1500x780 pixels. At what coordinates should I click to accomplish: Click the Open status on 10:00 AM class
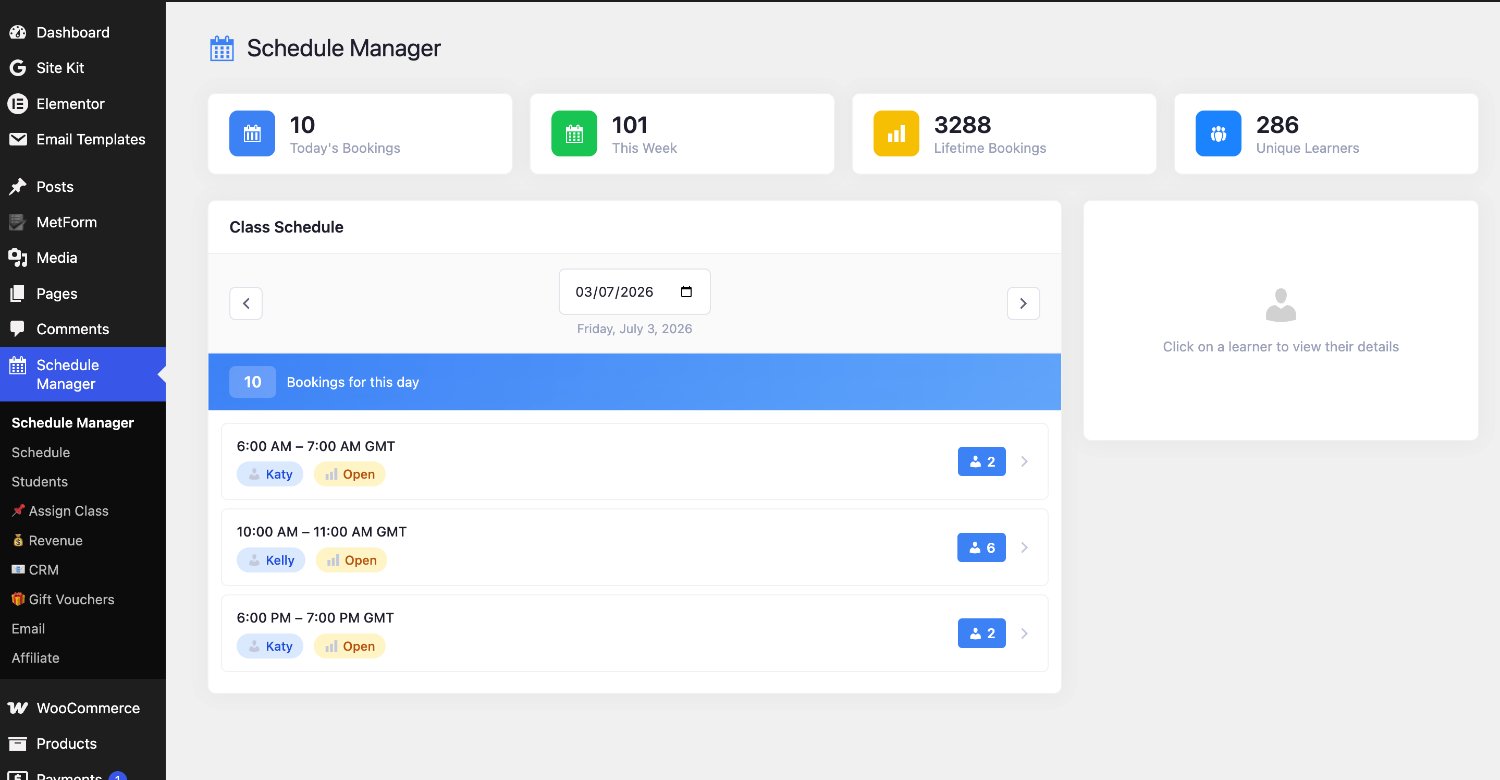coord(351,561)
